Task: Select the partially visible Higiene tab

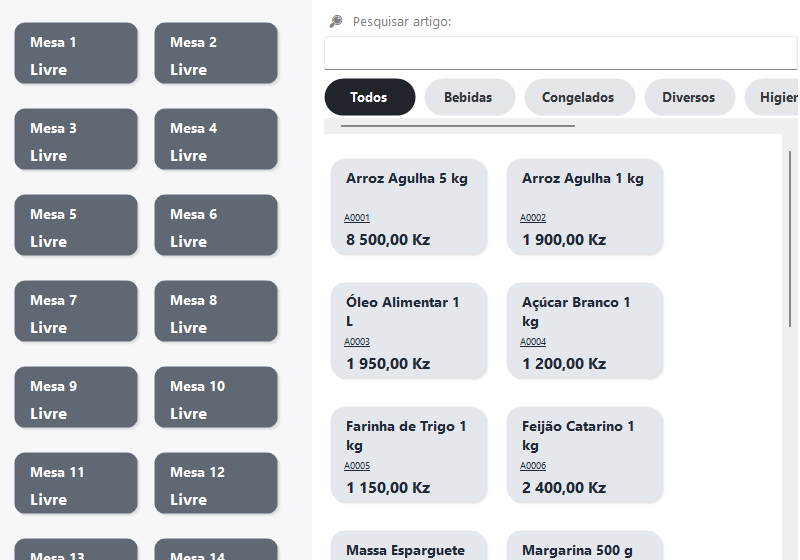Action: tap(772, 97)
